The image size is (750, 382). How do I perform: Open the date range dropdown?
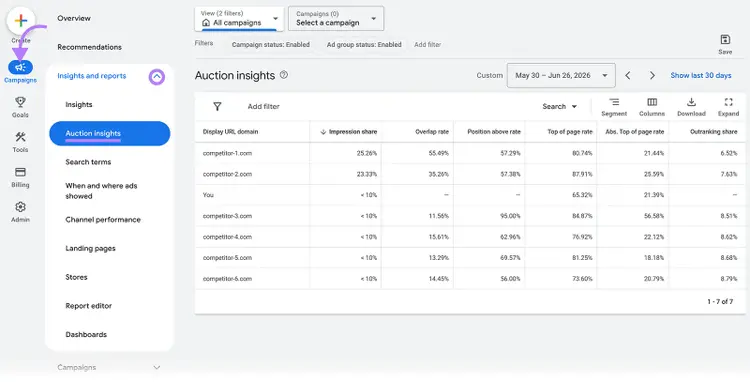tap(561, 76)
